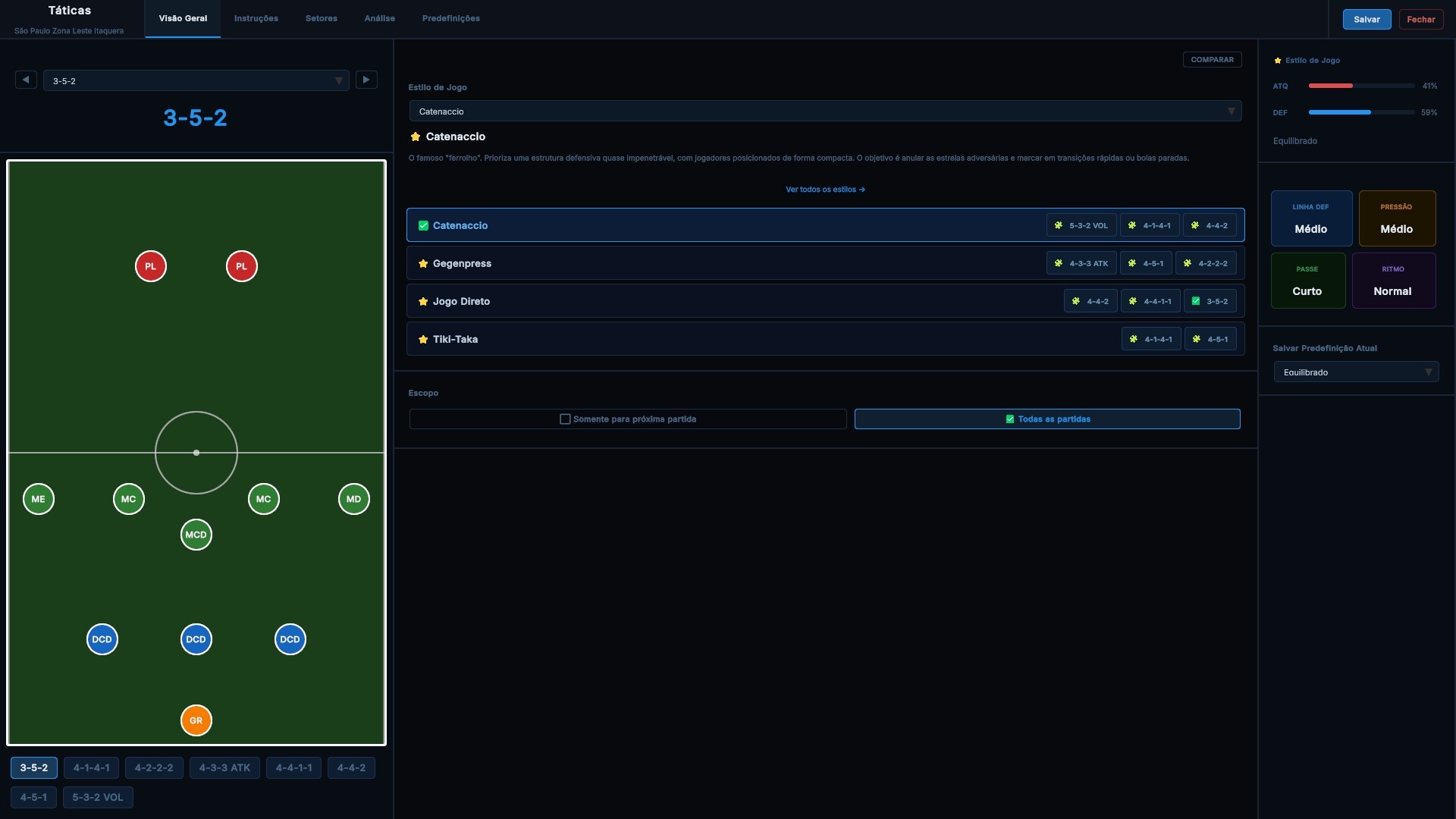1456x819 pixels.
Task: Select the 4-4-1-1 formation button below pitch
Action: pyautogui.click(x=293, y=767)
